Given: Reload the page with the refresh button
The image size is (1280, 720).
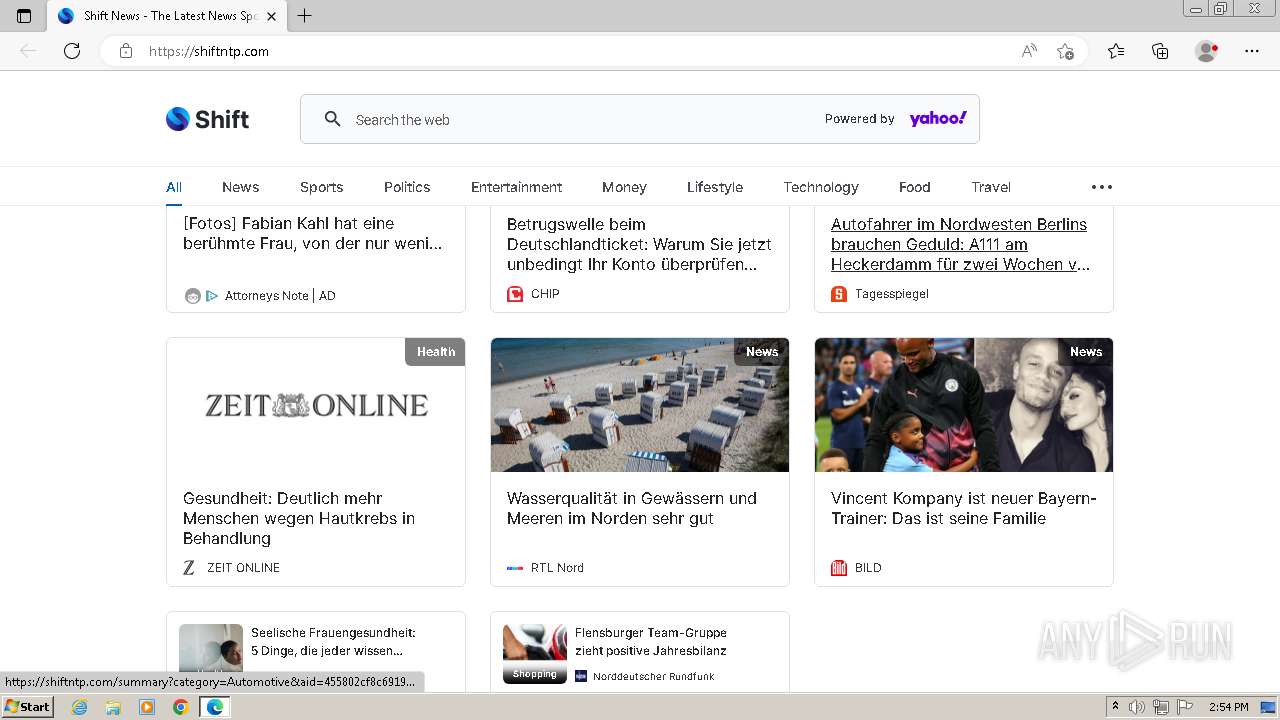Looking at the screenshot, I should tap(72, 51).
